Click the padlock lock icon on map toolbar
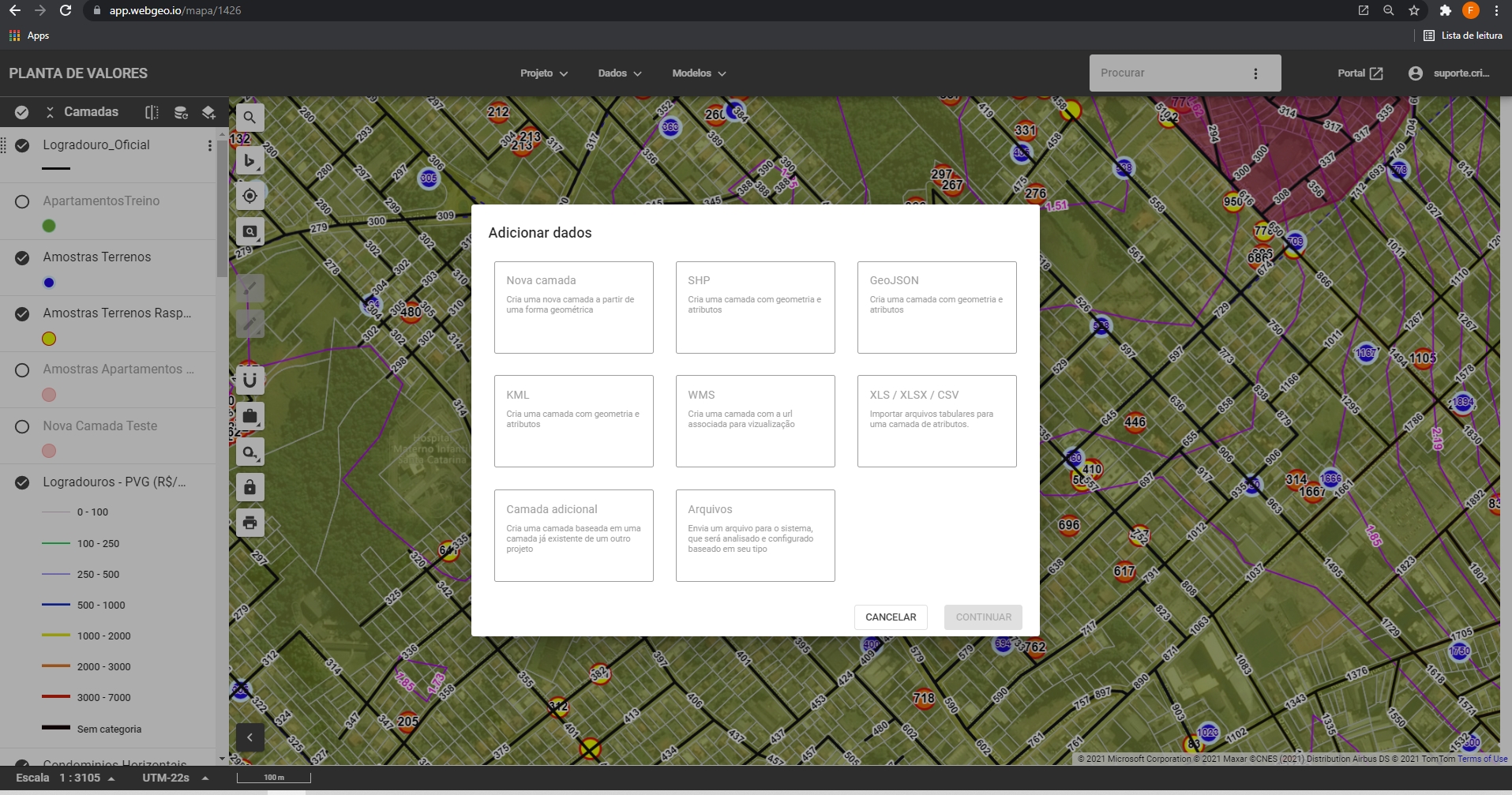The image size is (1512, 795). pos(249,487)
